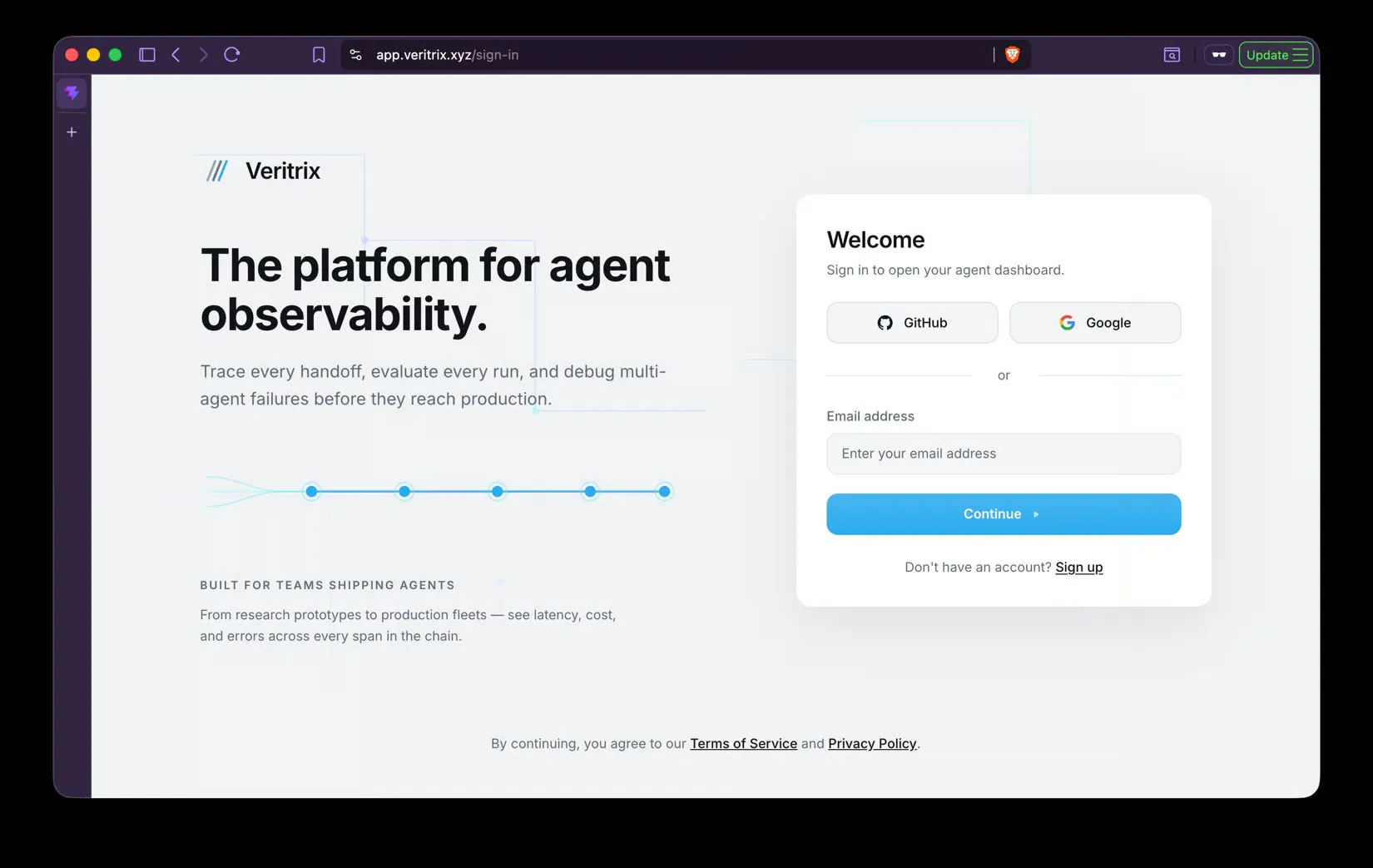Maximize the window with the green button
Viewport: 1373px width, 868px height.
(x=116, y=55)
